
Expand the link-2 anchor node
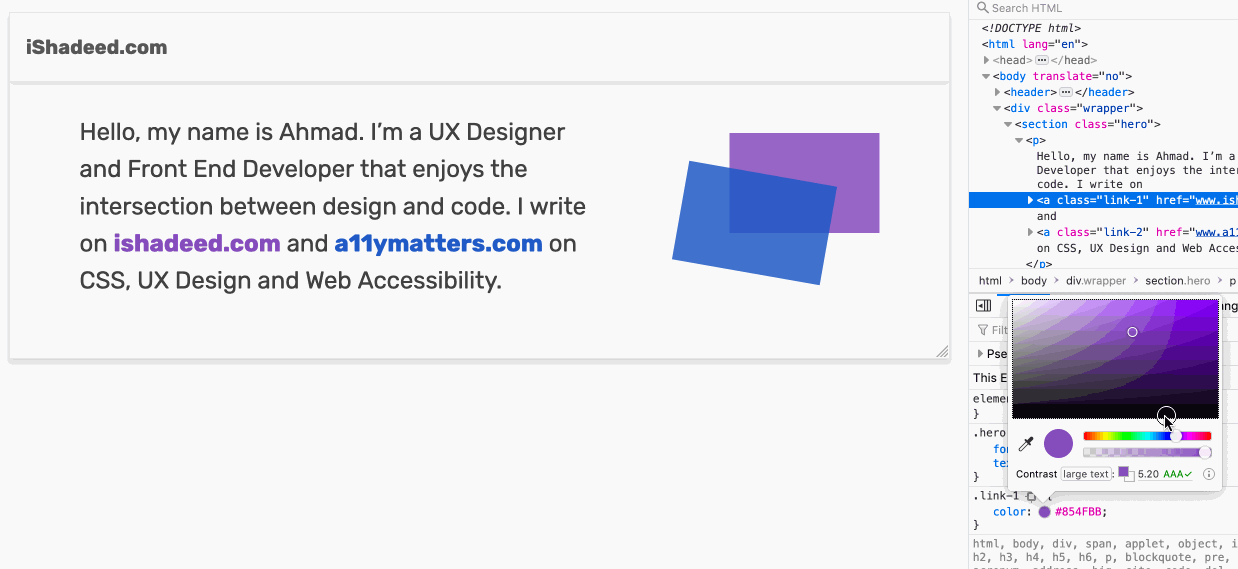pyautogui.click(x=1031, y=232)
